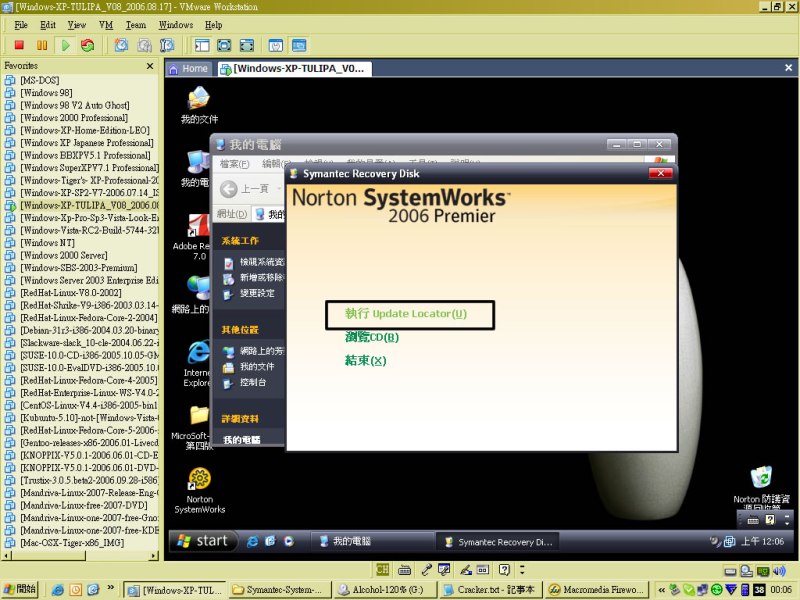This screenshot has width=800, height=600.
Task: Open the 檔案(F) menu in 我的電腦 window
Action: [234, 164]
